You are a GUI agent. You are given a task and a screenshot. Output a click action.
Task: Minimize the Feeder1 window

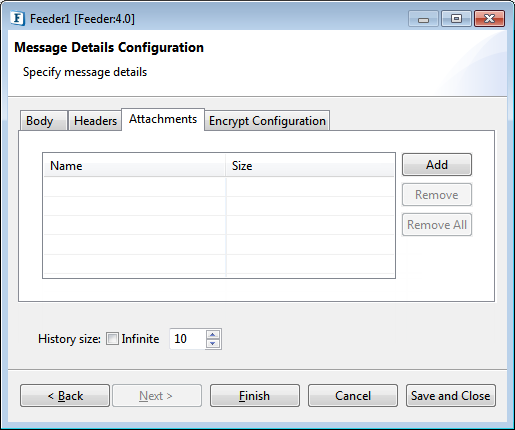pyautogui.click(x=423, y=19)
